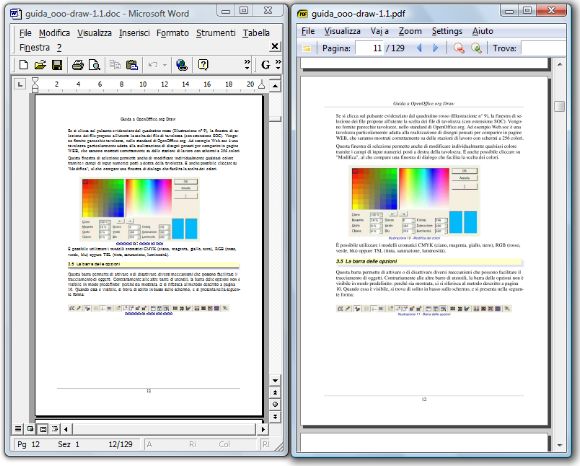Click the globe hyperlink icon in Word toolbar
Viewport: 580px width, 466px height.
182,65
